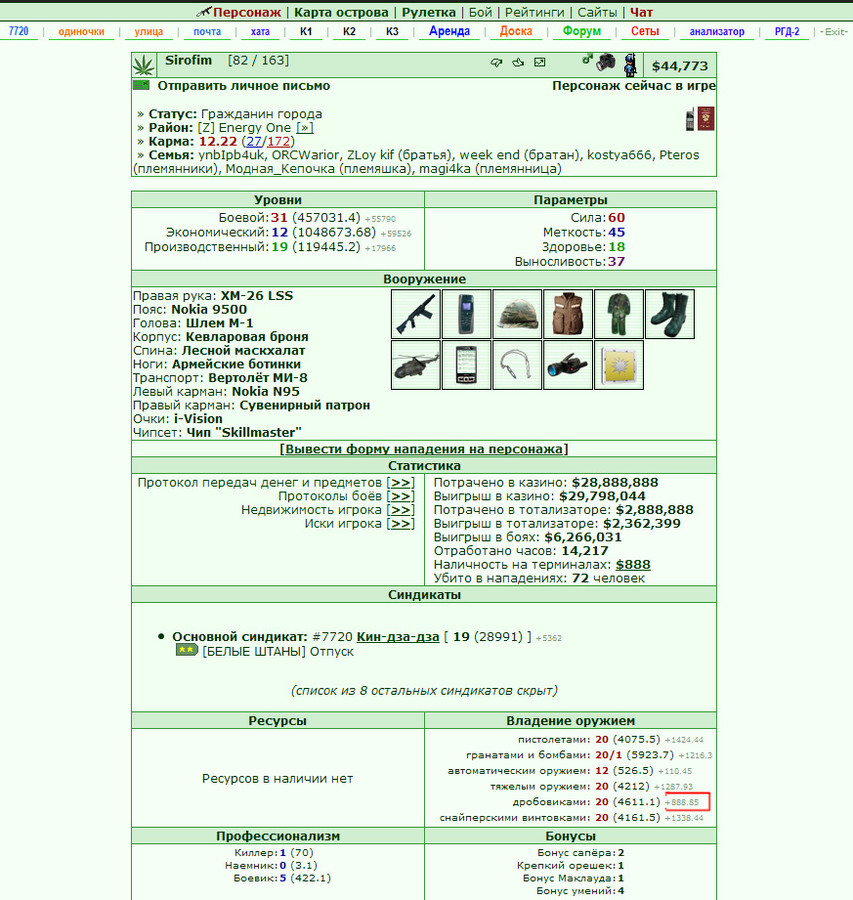Click the cannabis leaf avatar icon
The image size is (853, 900).
[144, 65]
